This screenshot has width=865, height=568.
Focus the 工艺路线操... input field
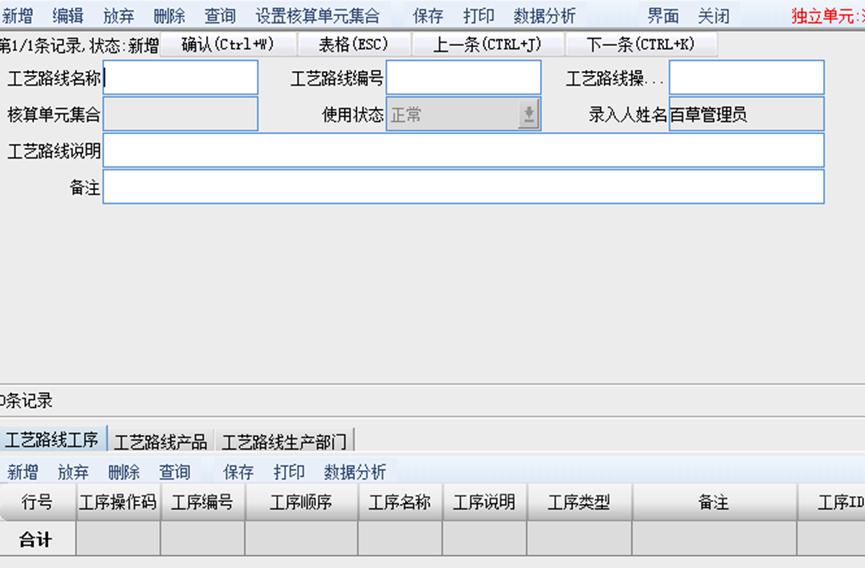(x=746, y=78)
